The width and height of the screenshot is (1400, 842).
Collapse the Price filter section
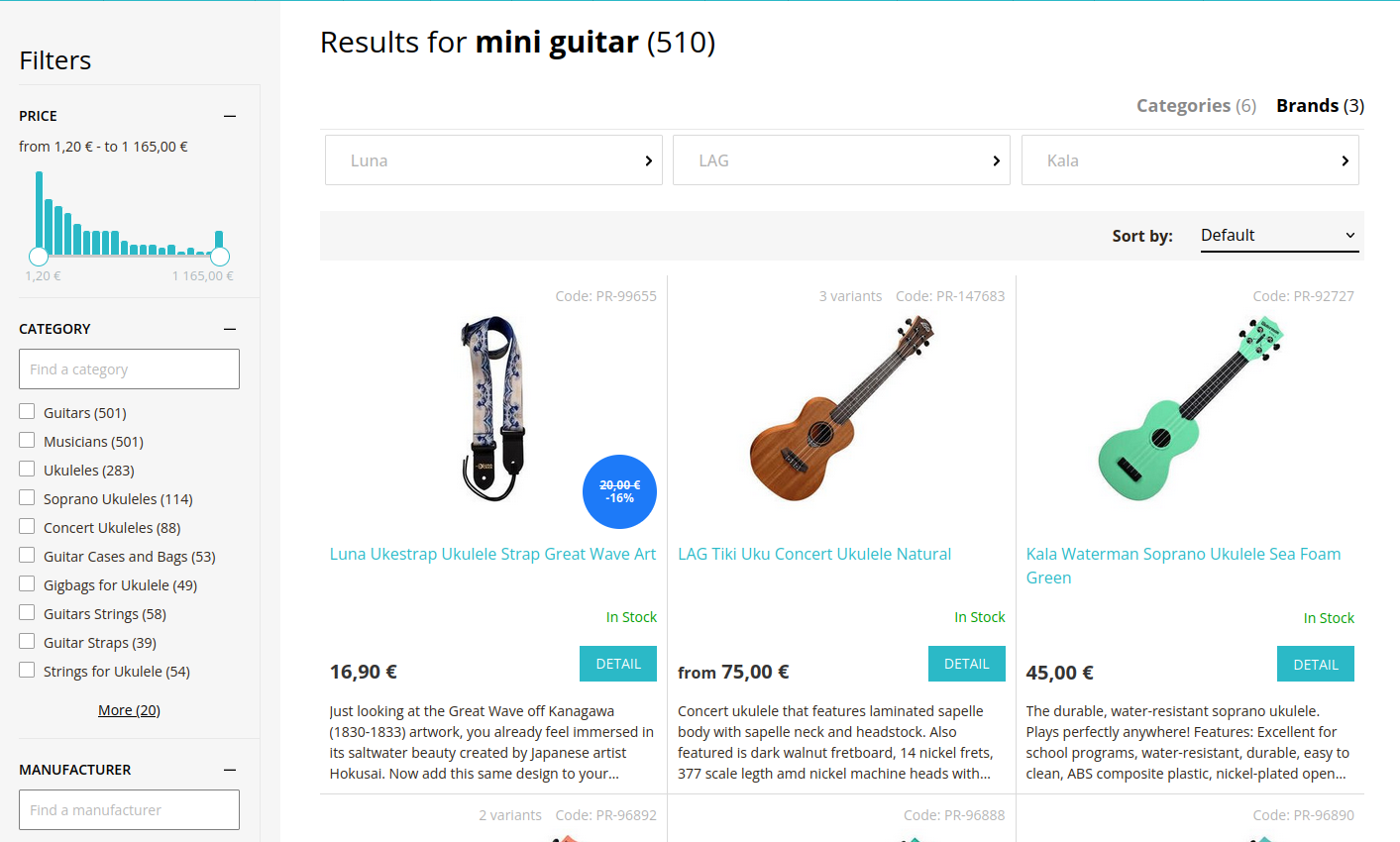(x=230, y=116)
